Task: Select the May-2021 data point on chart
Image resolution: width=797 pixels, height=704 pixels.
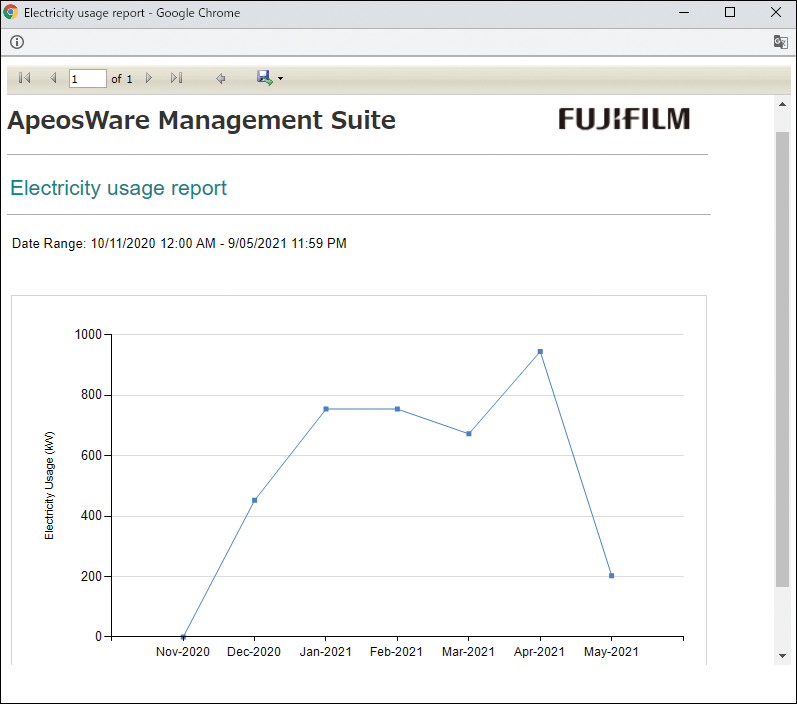Action: (611, 576)
